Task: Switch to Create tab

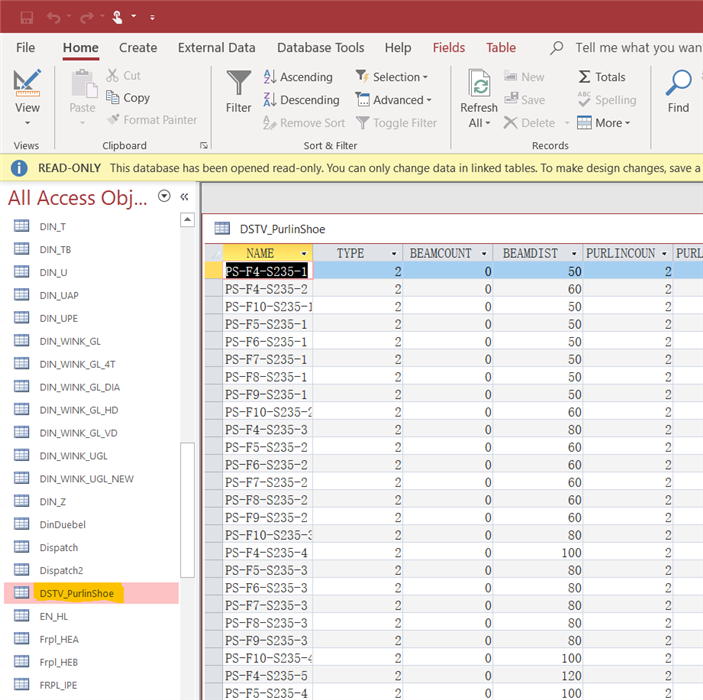Action: 138,48
